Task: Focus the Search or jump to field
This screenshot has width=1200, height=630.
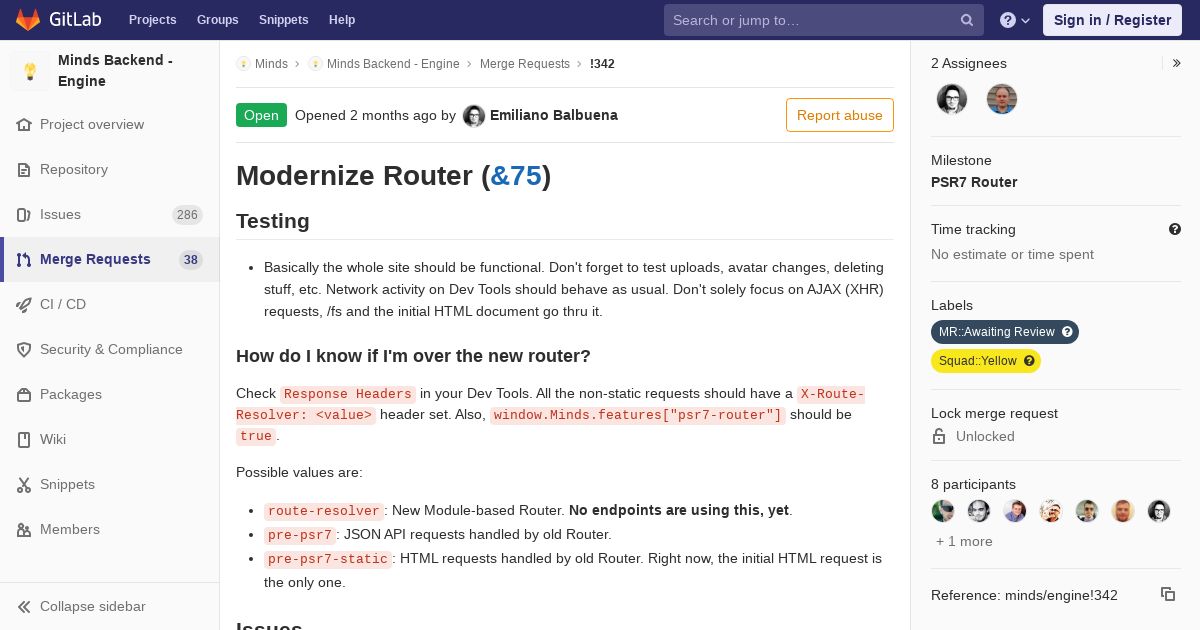Action: tap(823, 20)
